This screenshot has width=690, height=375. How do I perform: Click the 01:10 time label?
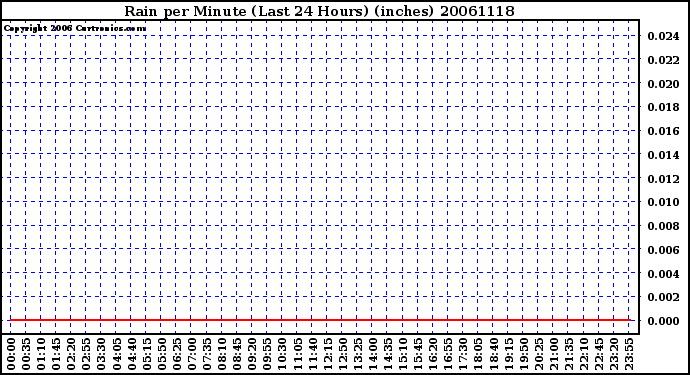(x=41, y=354)
